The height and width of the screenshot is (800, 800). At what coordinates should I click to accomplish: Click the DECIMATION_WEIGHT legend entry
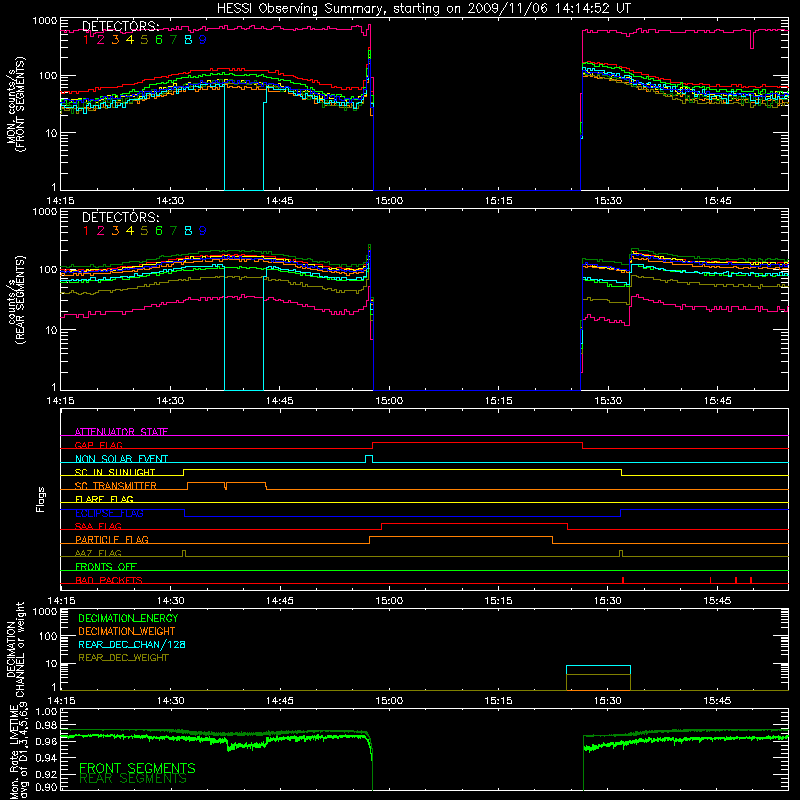click(x=127, y=631)
